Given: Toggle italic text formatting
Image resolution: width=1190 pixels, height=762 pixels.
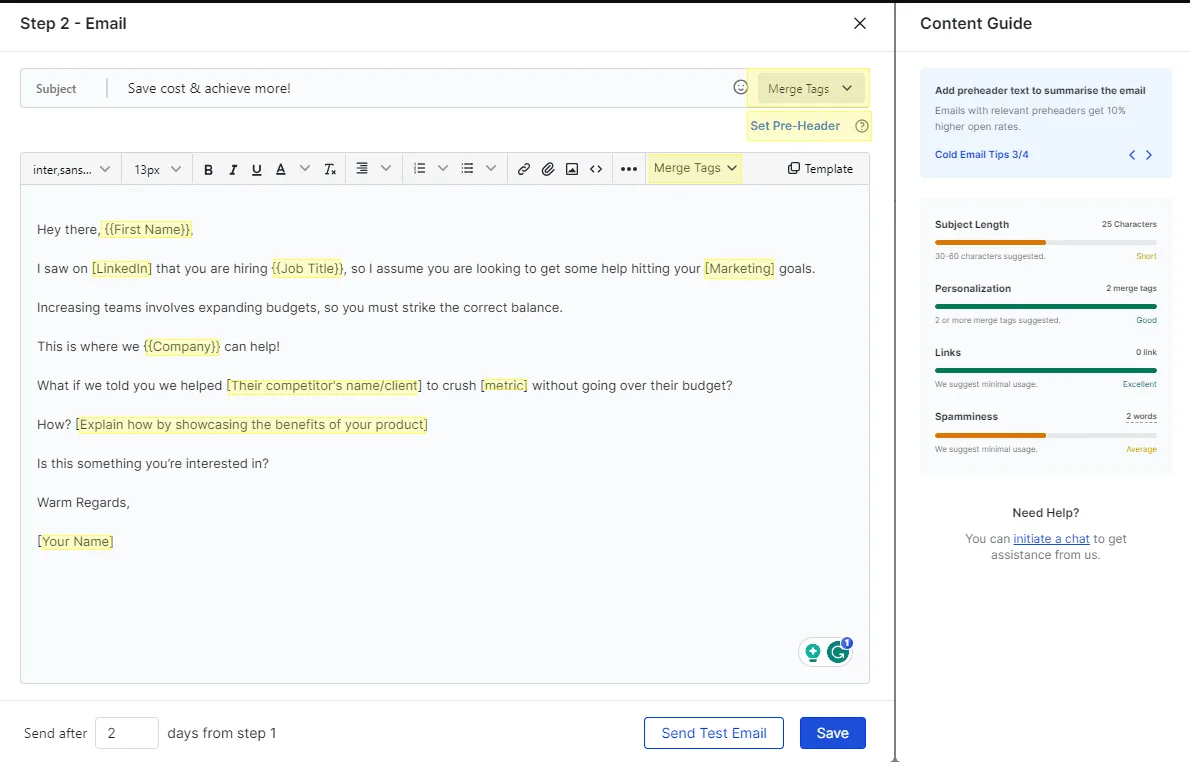Looking at the screenshot, I should click(x=233, y=169).
